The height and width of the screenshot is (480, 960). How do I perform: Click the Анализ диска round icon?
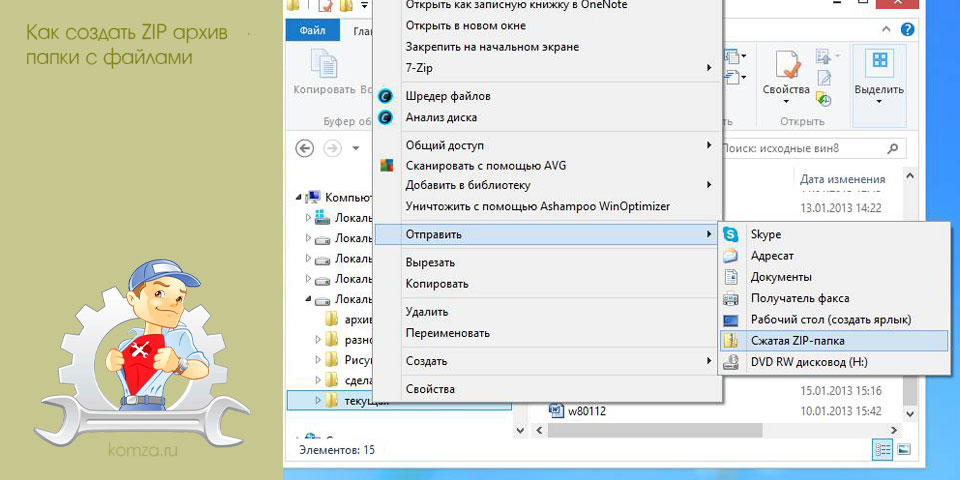tap(386, 117)
